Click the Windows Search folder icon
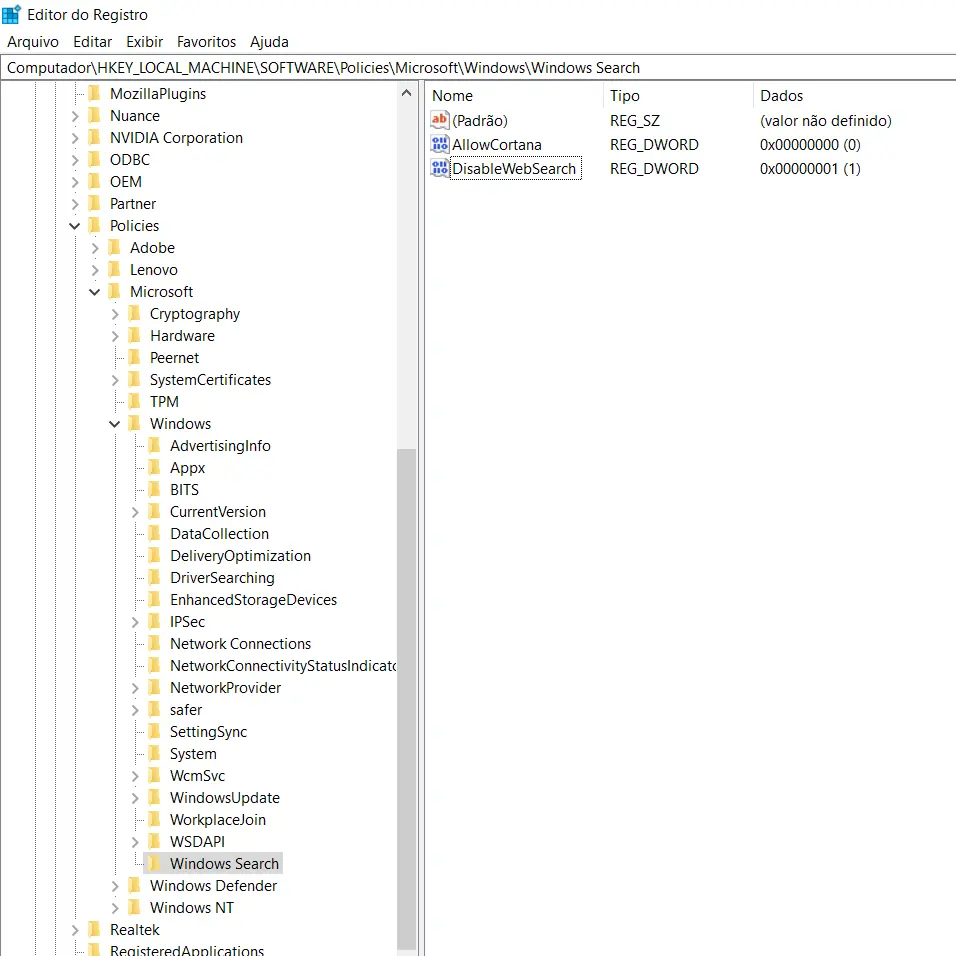The height and width of the screenshot is (956, 956). [x=155, y=863]
